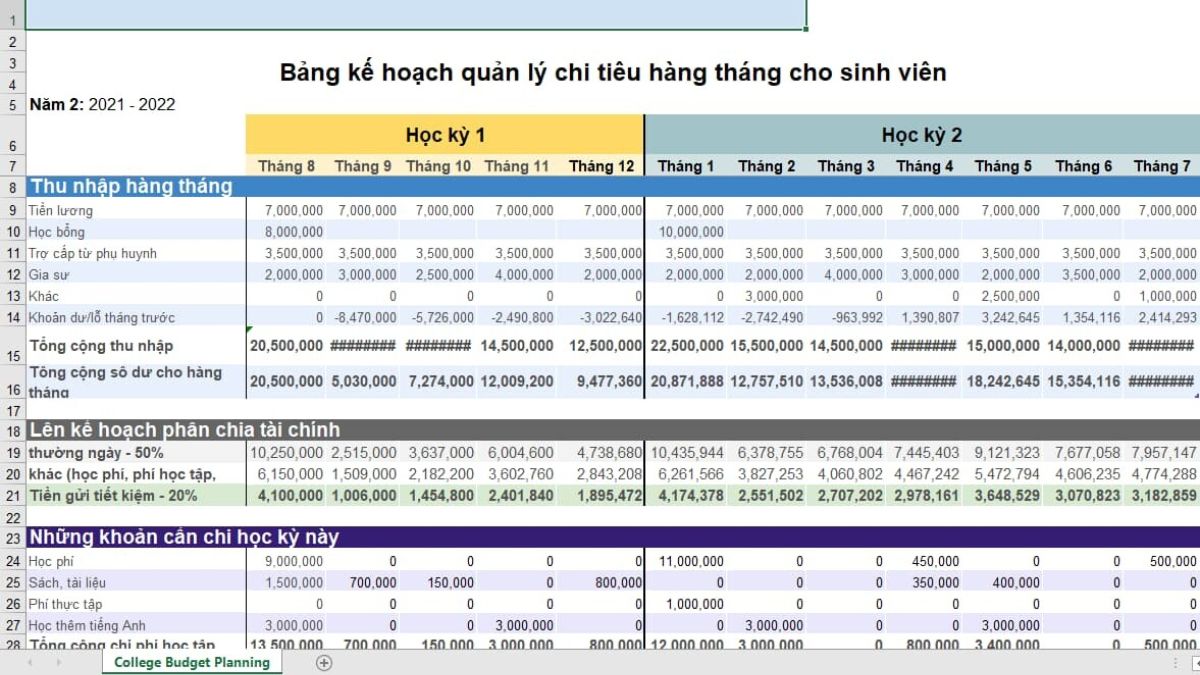Click the 'Tháng 8' column header cell
This screenshot has width=1200, height=675.
click(x=286, y=166)
